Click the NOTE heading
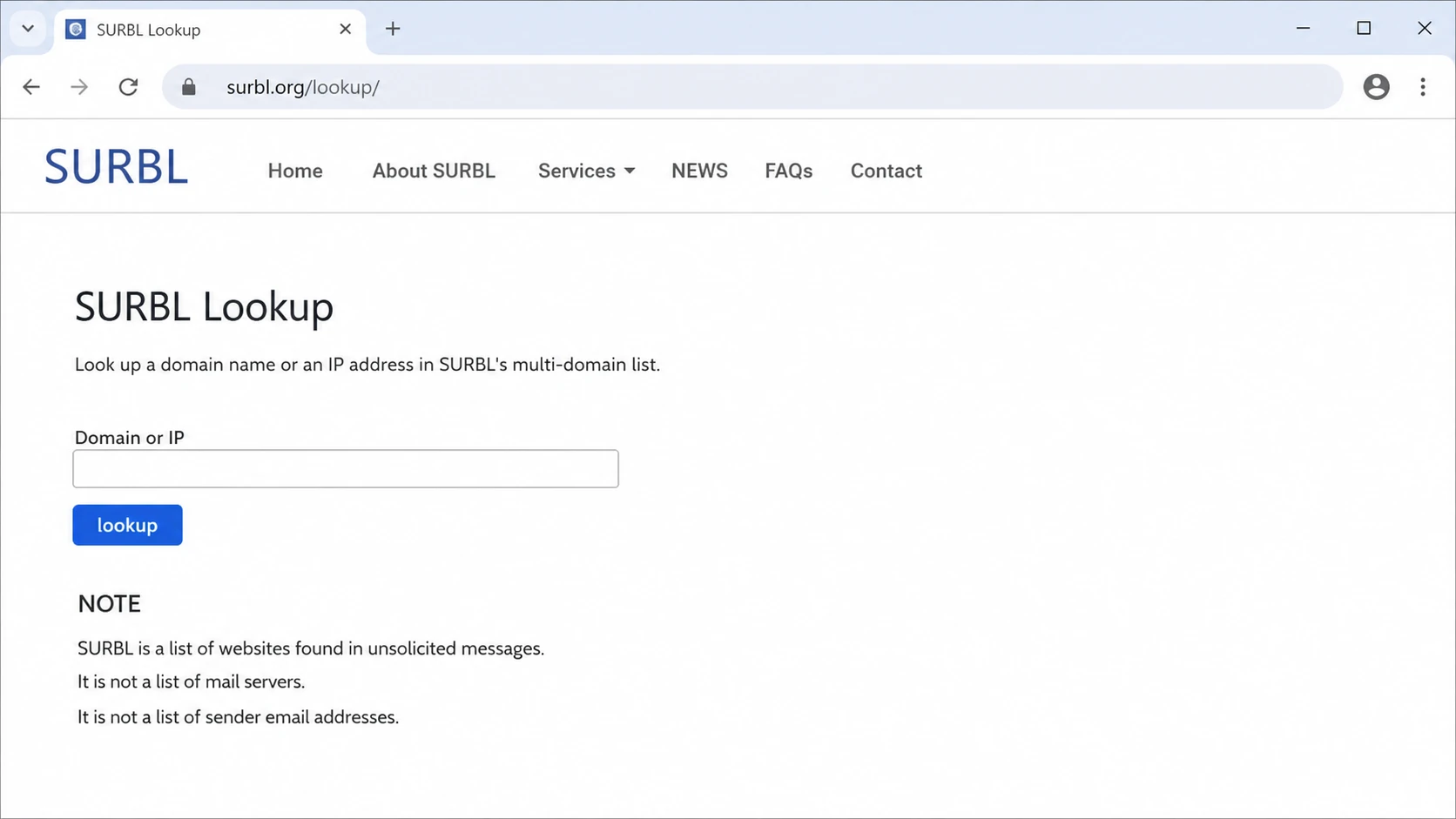 pyautogui.click(x=109, y=604)
